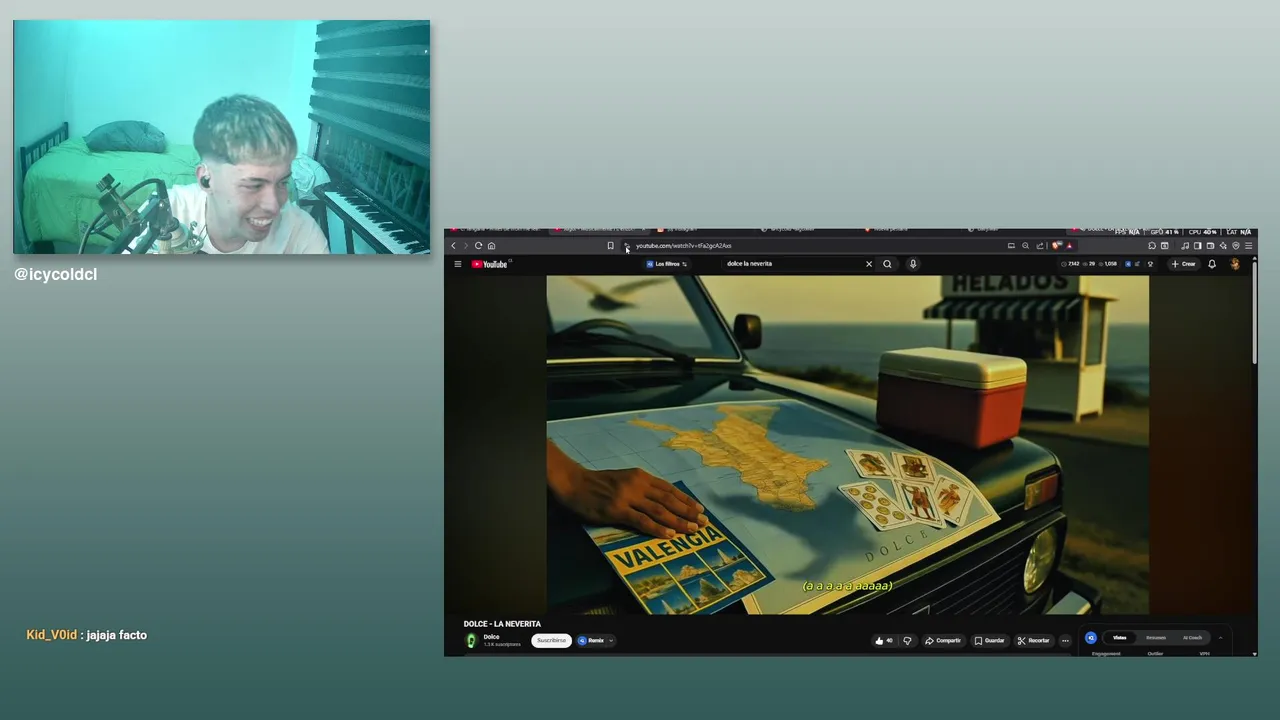Click the Crear button

coord(1183,264)
